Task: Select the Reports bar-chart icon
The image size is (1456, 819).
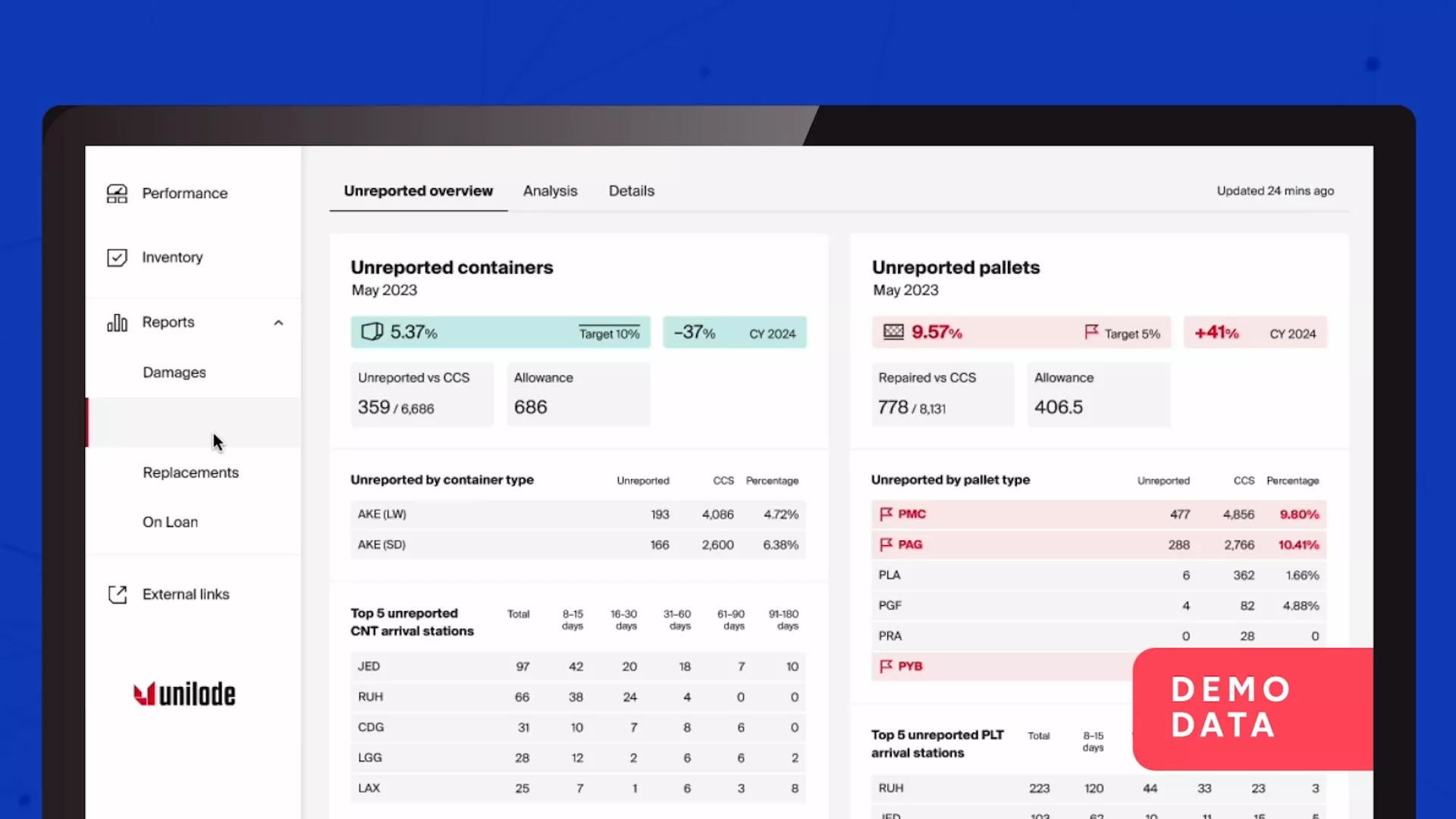Action: (118, 322)
